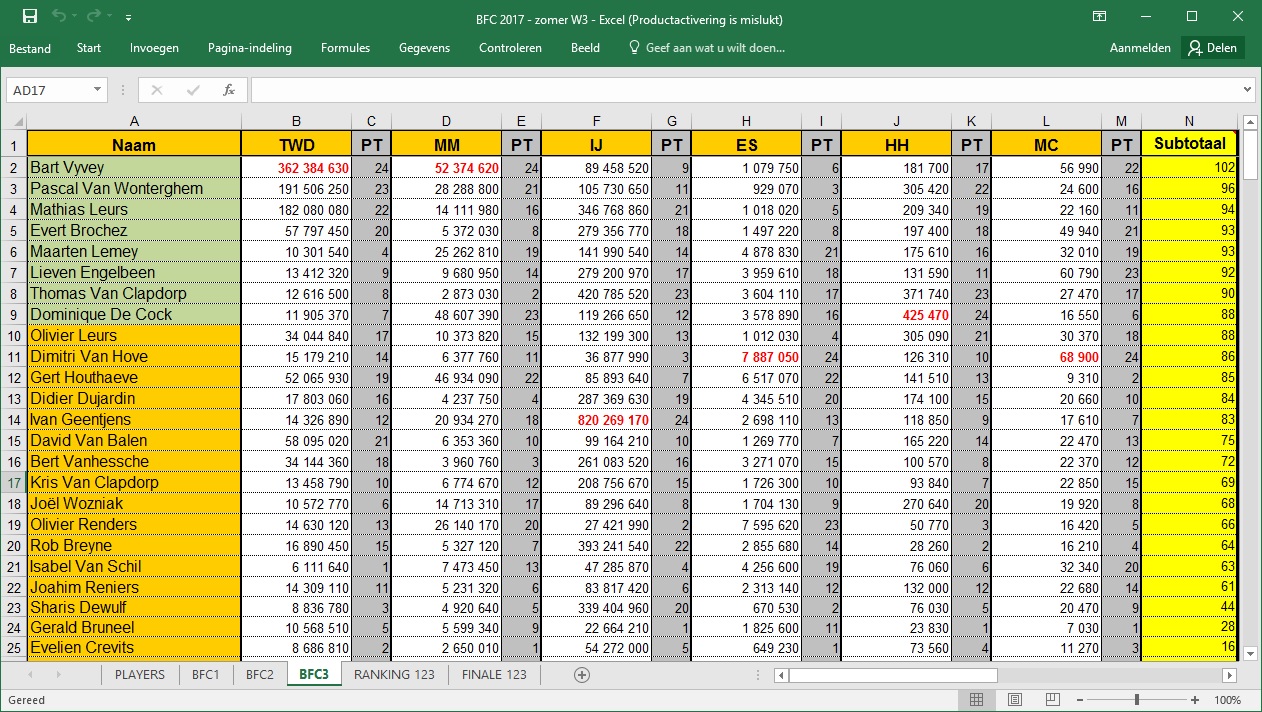Click the Undo arrow icon
Image resolution: width=1262 pixels, height=712 pixels.
pos(59,17)
